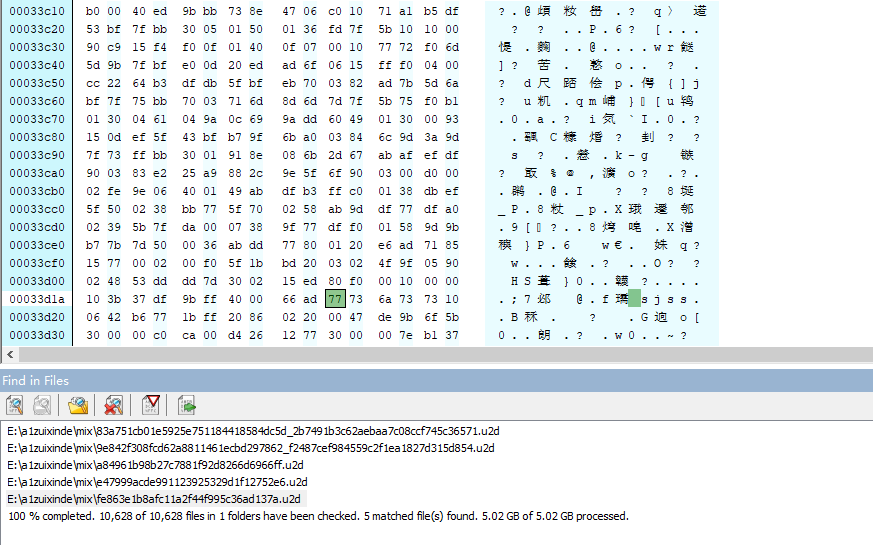Click offset 00033c10 in address column
Image resolution: width=873 pixels, height=545 pixels.
click(x=37, y=11)
